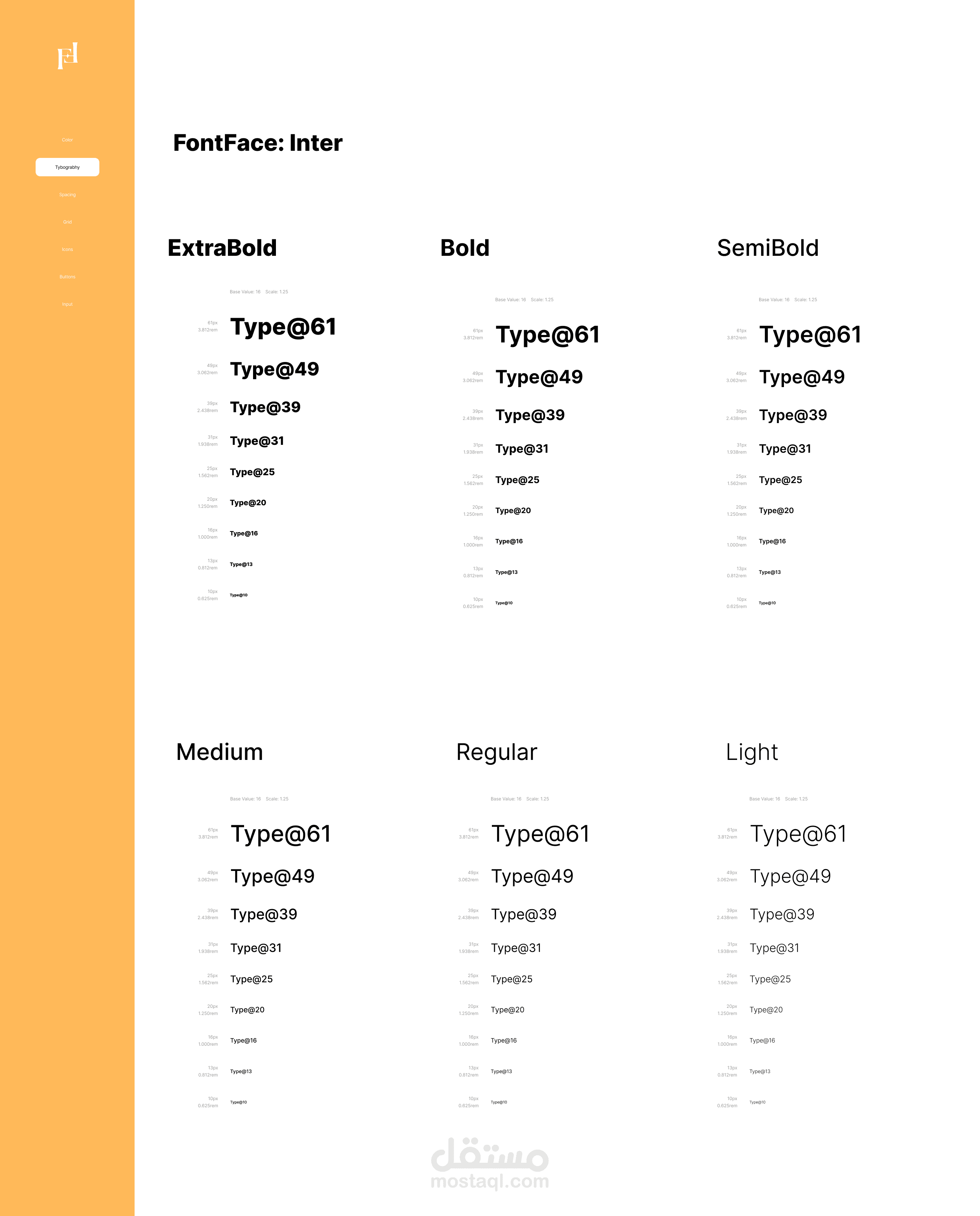This screenshot has height=1216, width=980.
Task: Open the Buttons section in the sidebar
Action: [67, 277]
